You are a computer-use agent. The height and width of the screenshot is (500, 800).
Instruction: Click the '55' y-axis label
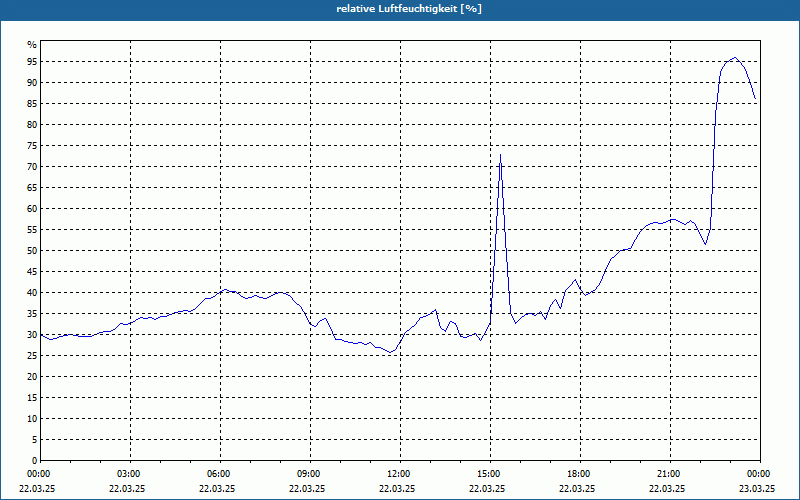(x=32, y=230)
